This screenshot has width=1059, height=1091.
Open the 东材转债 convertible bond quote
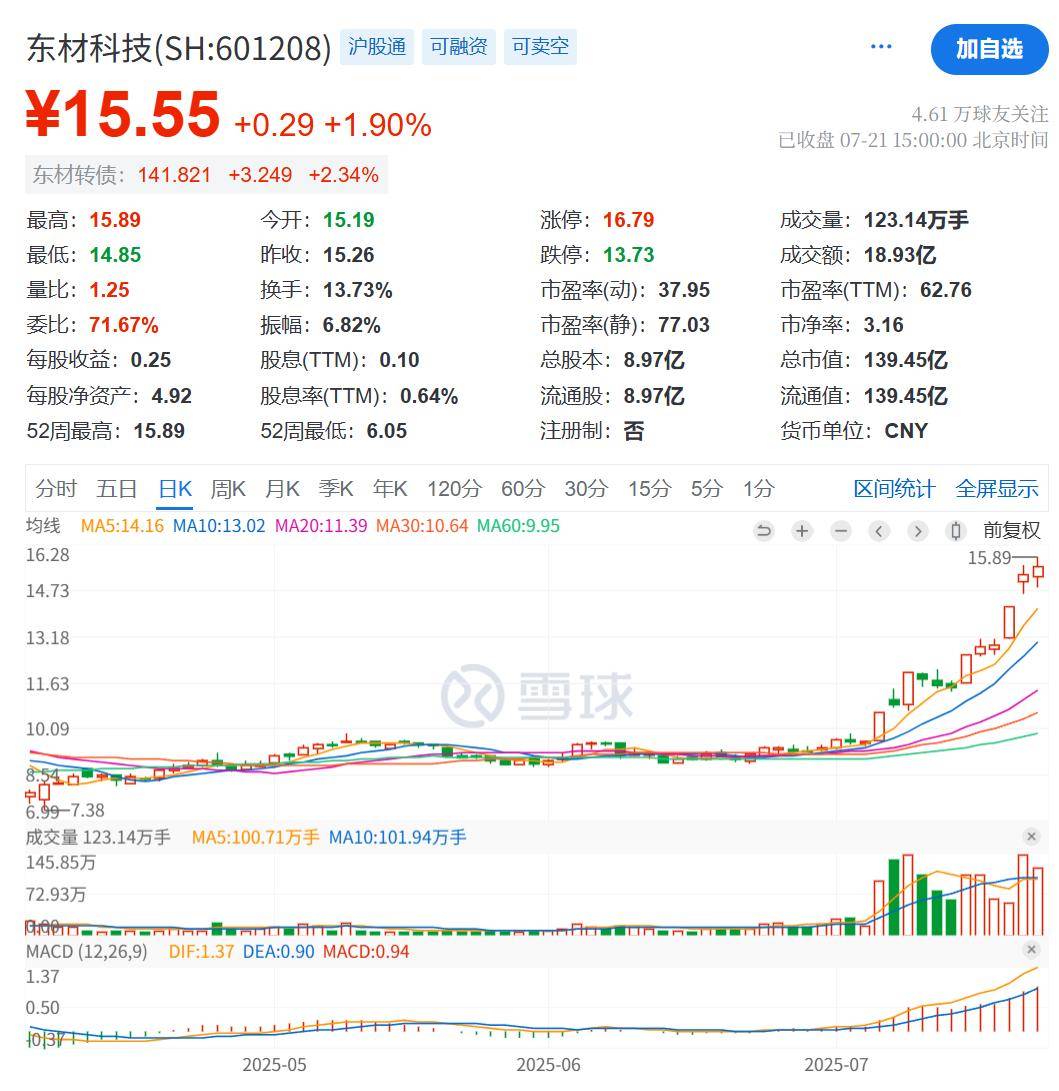(207, 175)
